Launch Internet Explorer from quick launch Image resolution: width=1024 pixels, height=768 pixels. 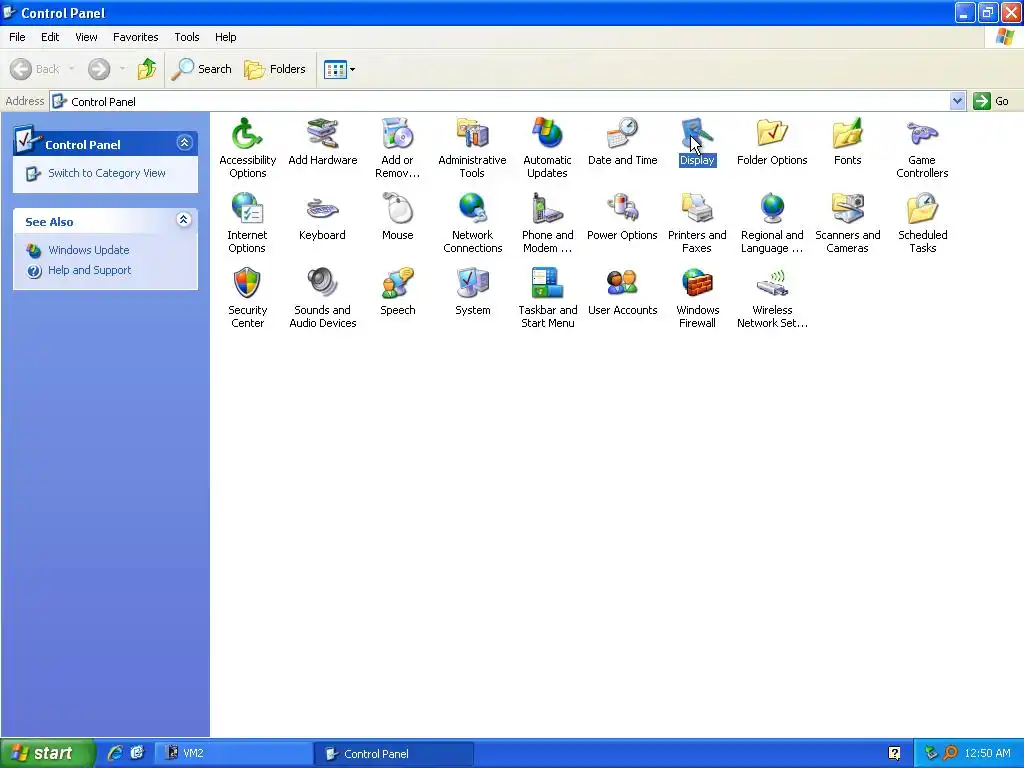tap(115, 753)
